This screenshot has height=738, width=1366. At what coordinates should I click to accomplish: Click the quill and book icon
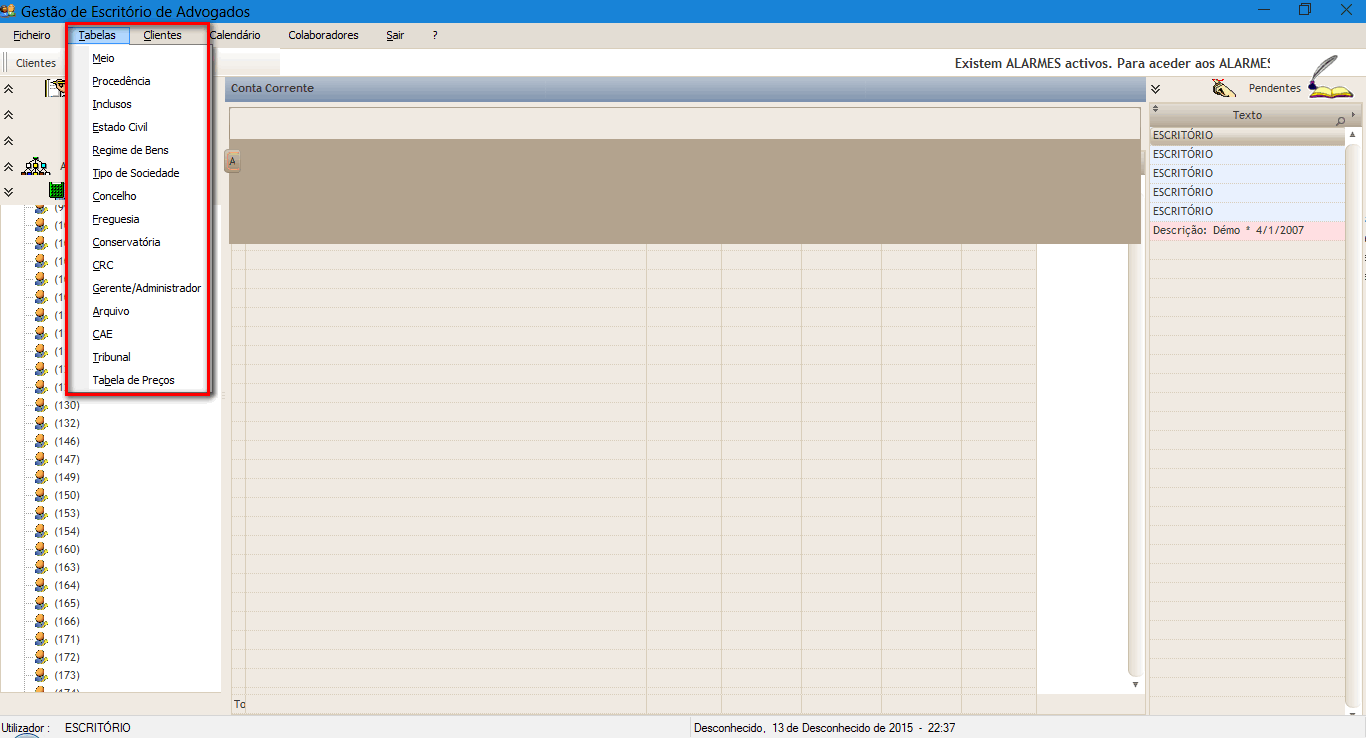pos(1330,80)
